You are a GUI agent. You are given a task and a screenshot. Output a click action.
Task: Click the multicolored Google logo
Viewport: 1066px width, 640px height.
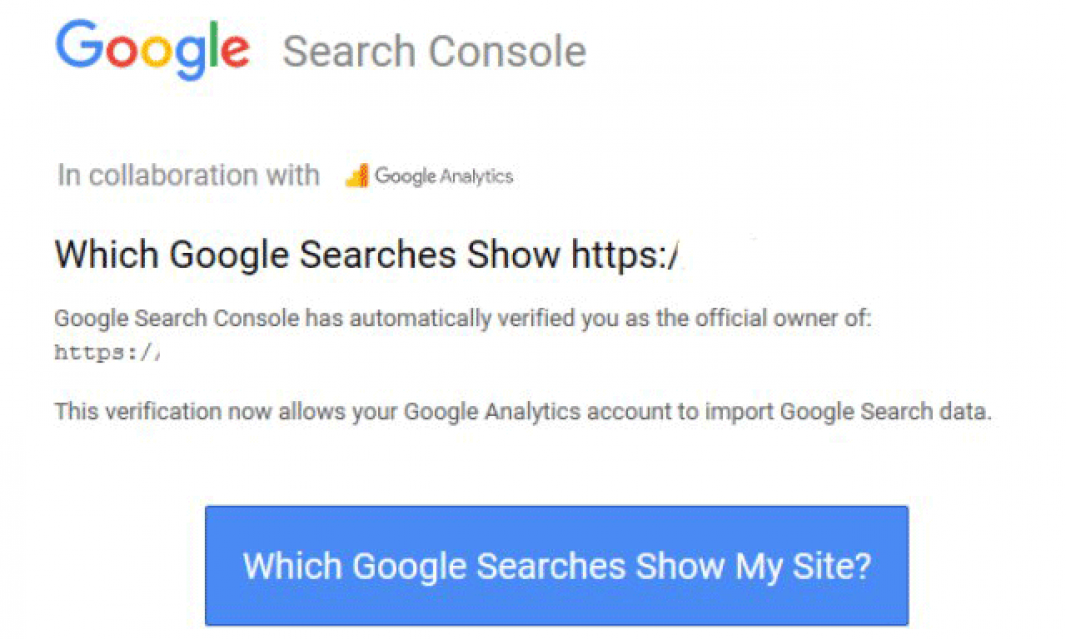tap(152, 50)
